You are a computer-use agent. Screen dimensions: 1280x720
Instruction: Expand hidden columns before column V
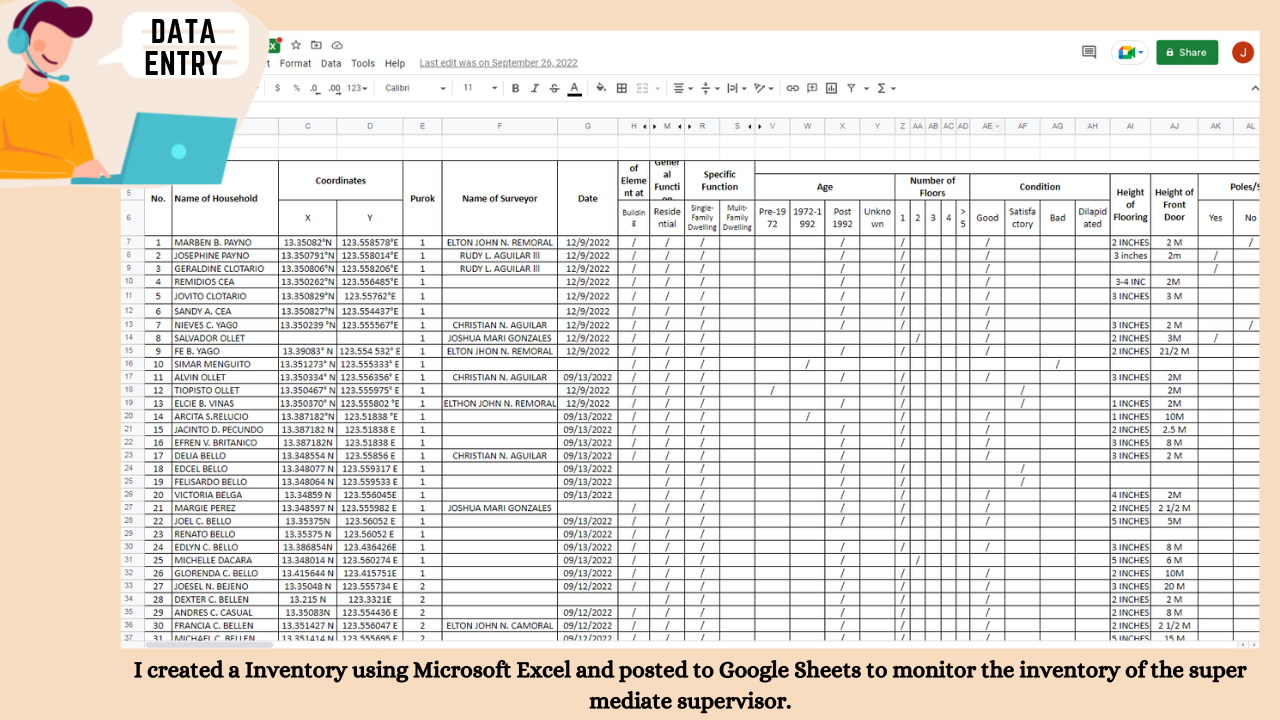point(761,126)
